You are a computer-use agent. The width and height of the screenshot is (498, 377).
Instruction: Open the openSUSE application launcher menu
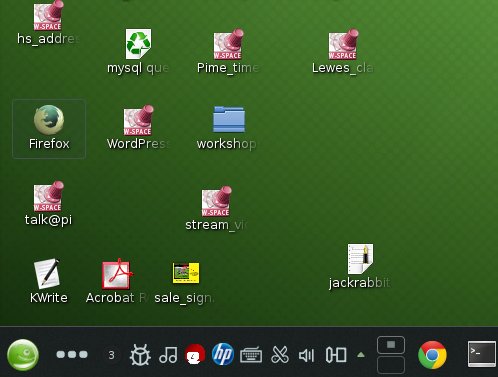click(23, 355)
